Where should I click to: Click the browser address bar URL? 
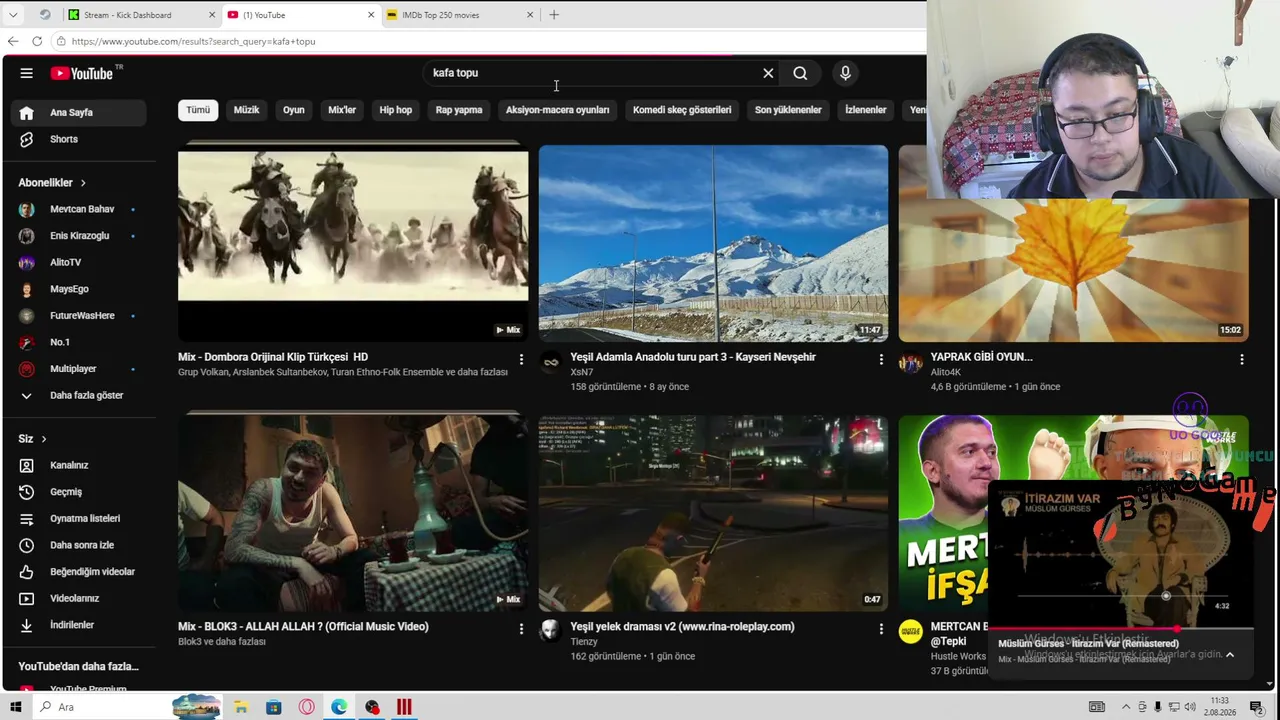[193, 41]
